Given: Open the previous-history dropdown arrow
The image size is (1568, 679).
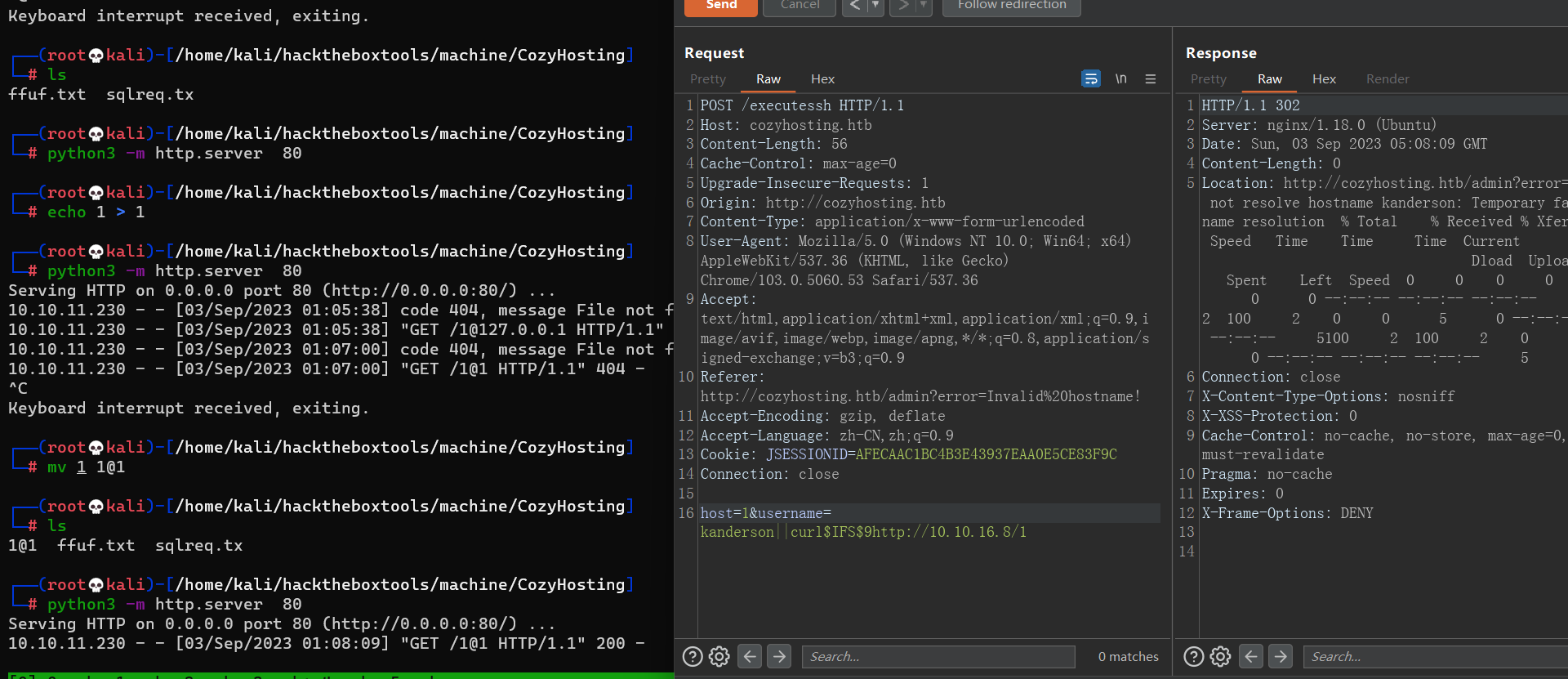Looking at the screenshot, I should [x=875, y=7].
